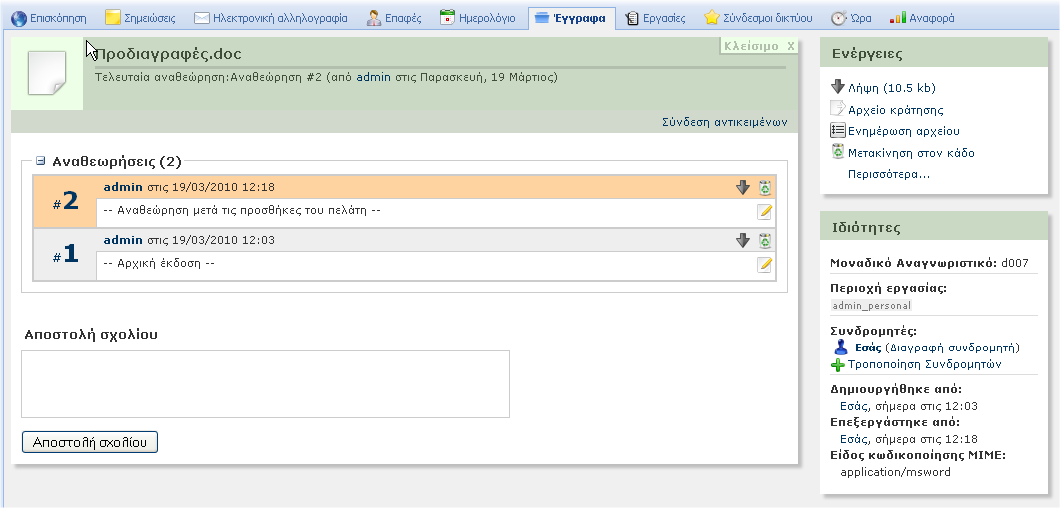Download revision #2 using the arrow icon
This screenshot has width=1060, height=508.
743,187
